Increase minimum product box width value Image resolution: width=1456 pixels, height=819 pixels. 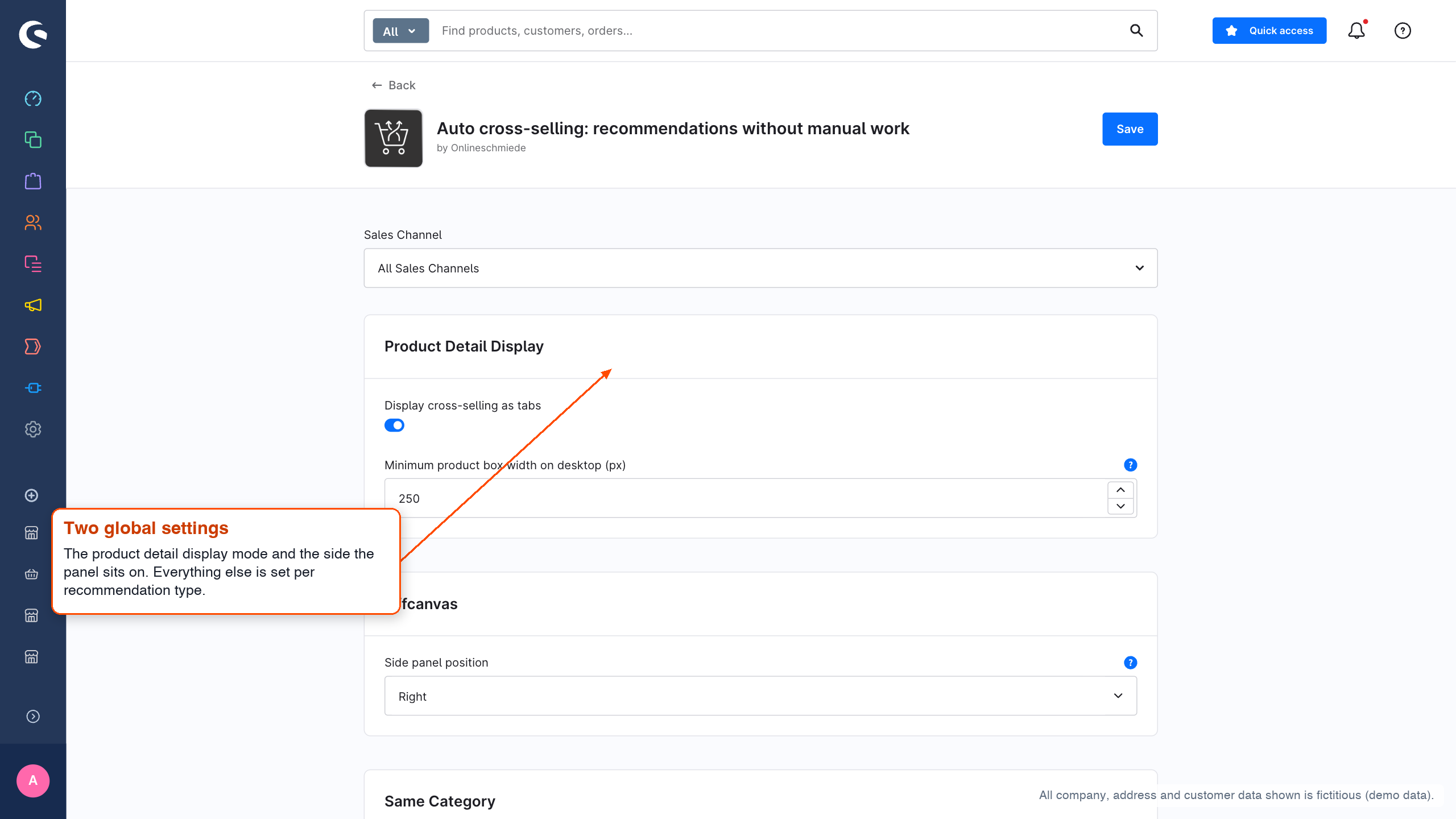[1120, 490]
